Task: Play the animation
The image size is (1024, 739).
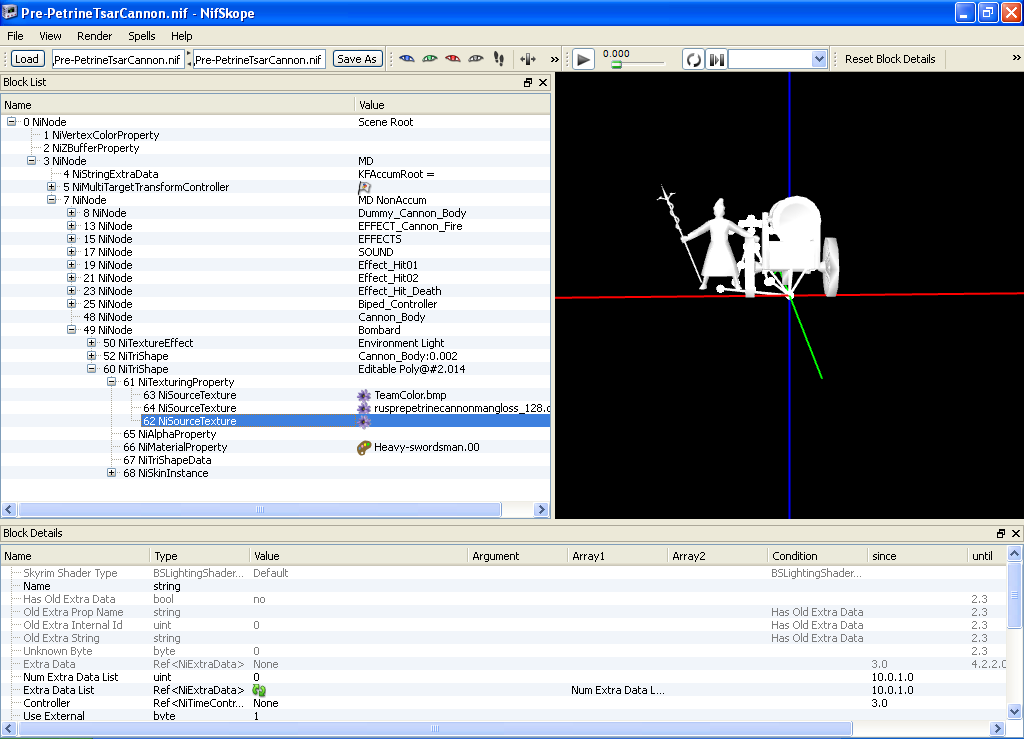Action: click(x=583, y=59)
